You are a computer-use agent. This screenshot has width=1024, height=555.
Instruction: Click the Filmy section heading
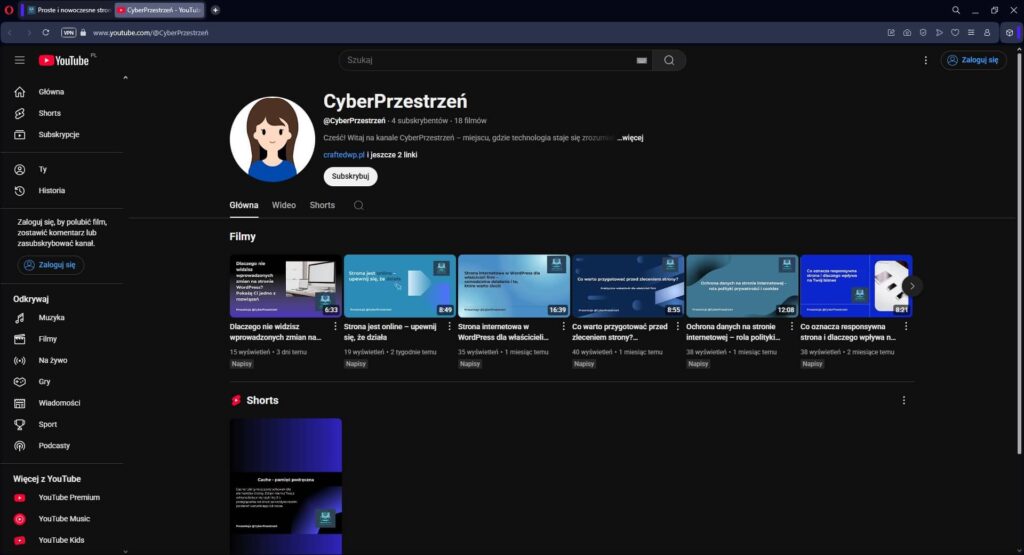pos(242,236)
